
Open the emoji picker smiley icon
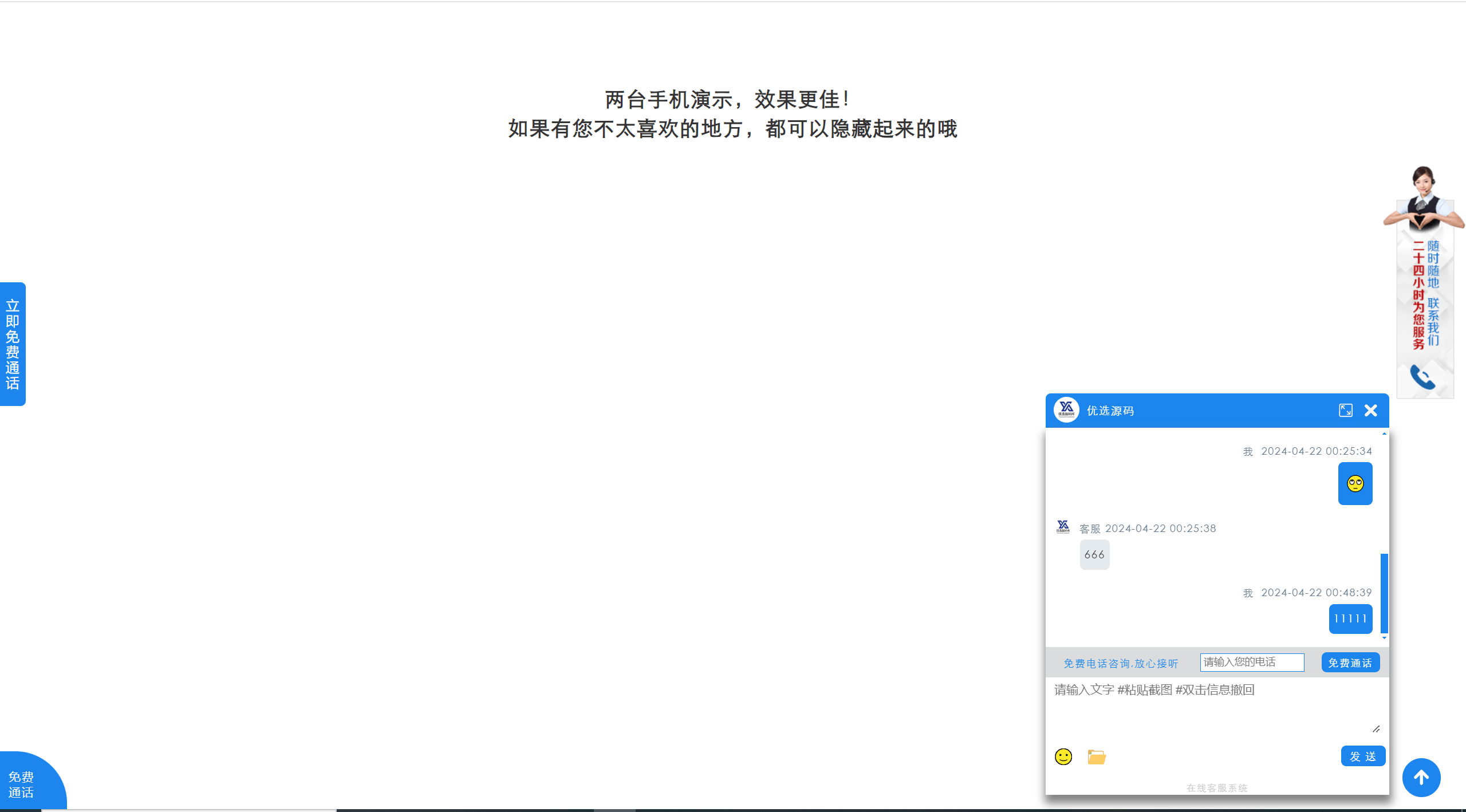click(x=1063, y=756)
